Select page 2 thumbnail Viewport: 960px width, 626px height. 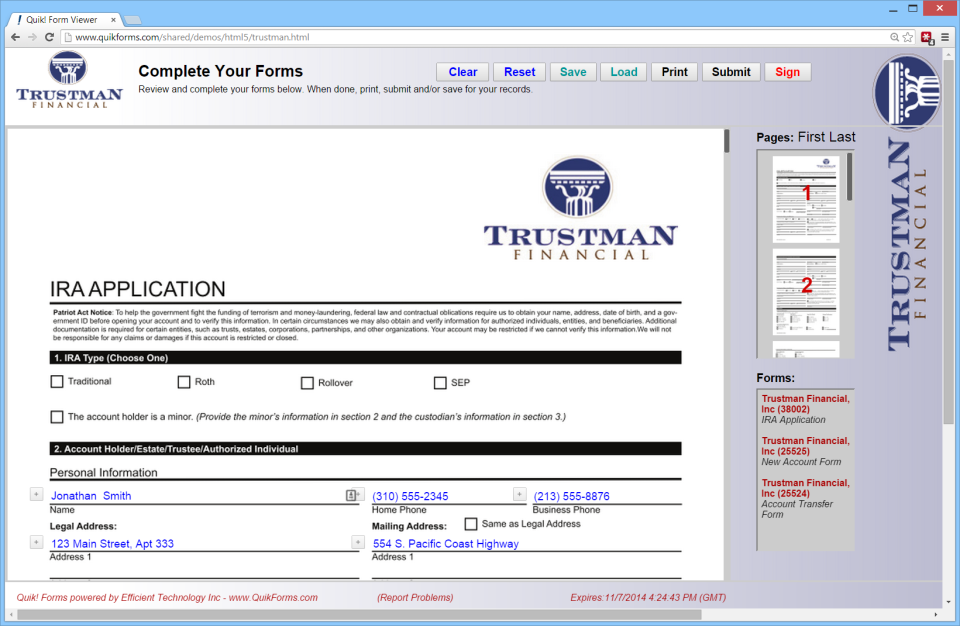pos(806,292)
